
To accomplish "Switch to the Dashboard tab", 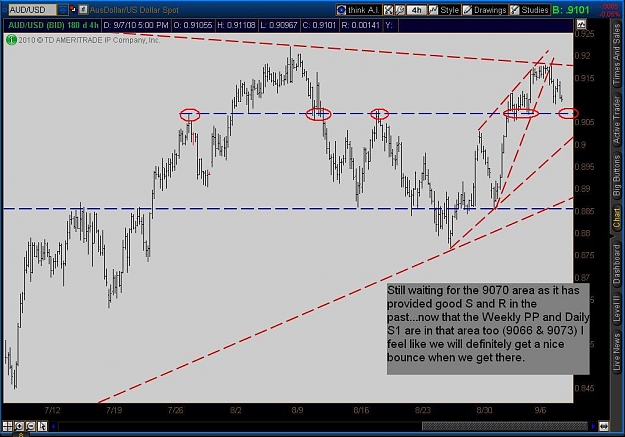I will click(x=617, y=264).
